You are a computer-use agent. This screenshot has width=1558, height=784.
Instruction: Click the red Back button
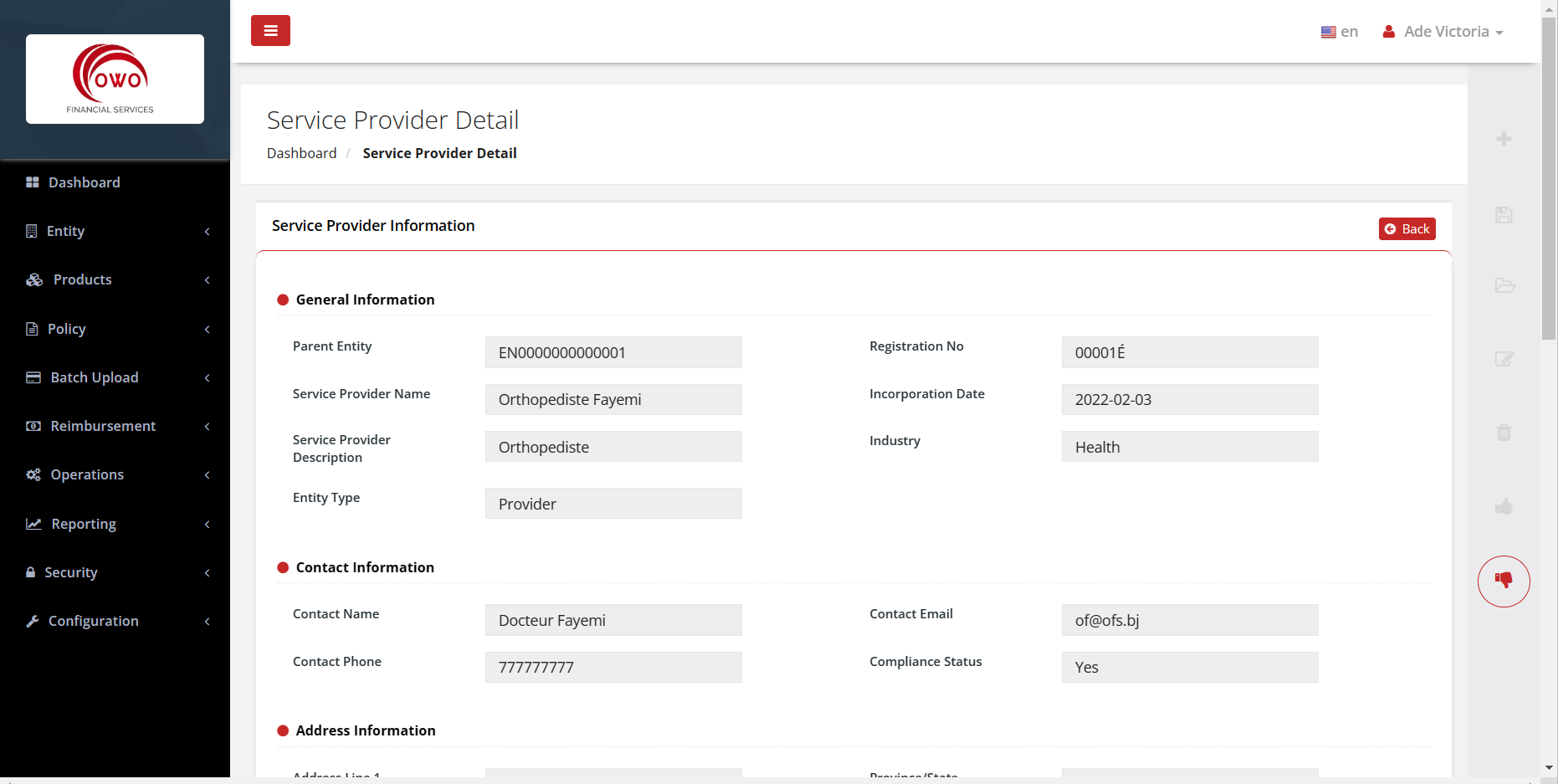pyautogui.click(x=1407, y=229)
